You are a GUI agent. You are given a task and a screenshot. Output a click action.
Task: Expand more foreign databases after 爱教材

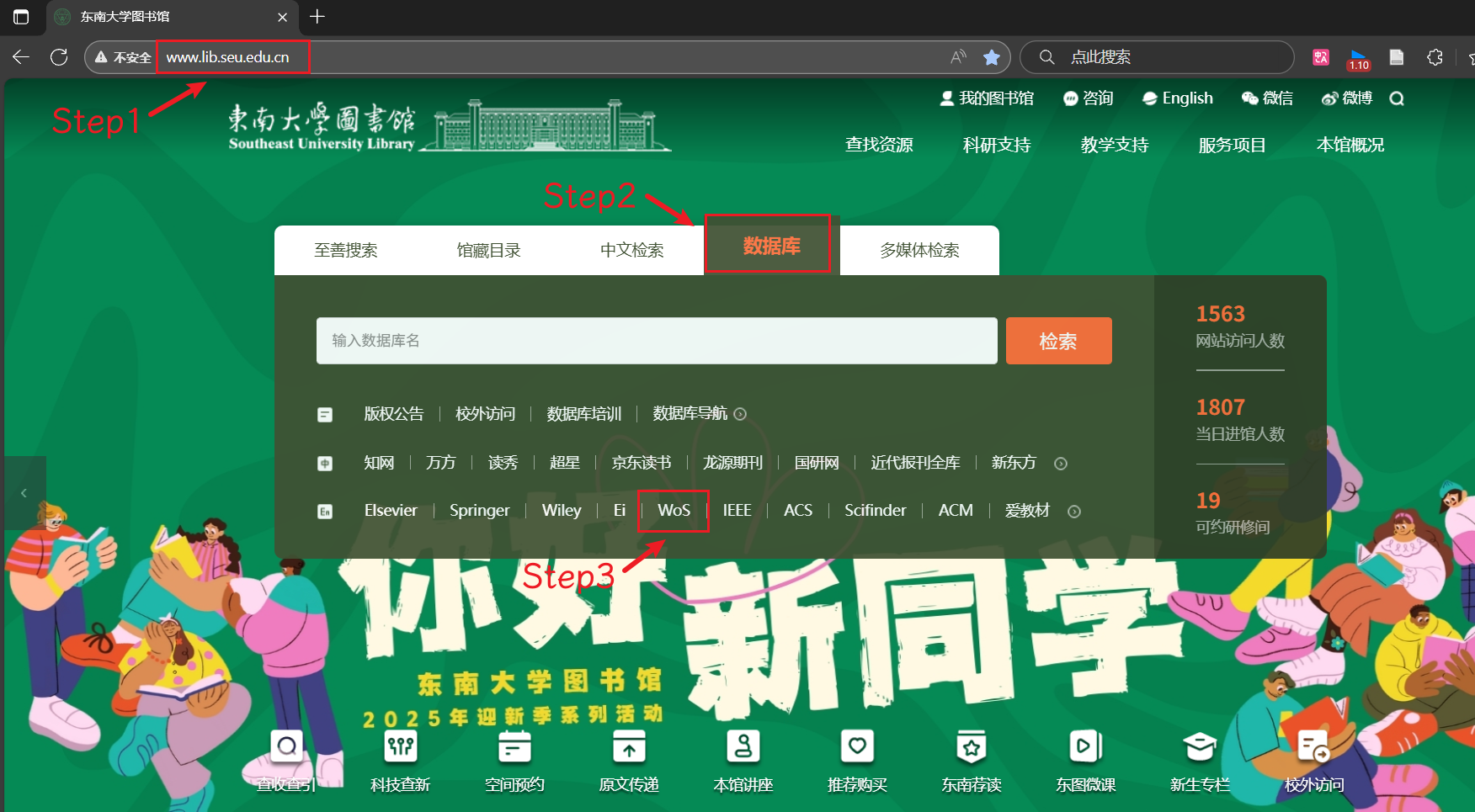[x=1073, y=511]
